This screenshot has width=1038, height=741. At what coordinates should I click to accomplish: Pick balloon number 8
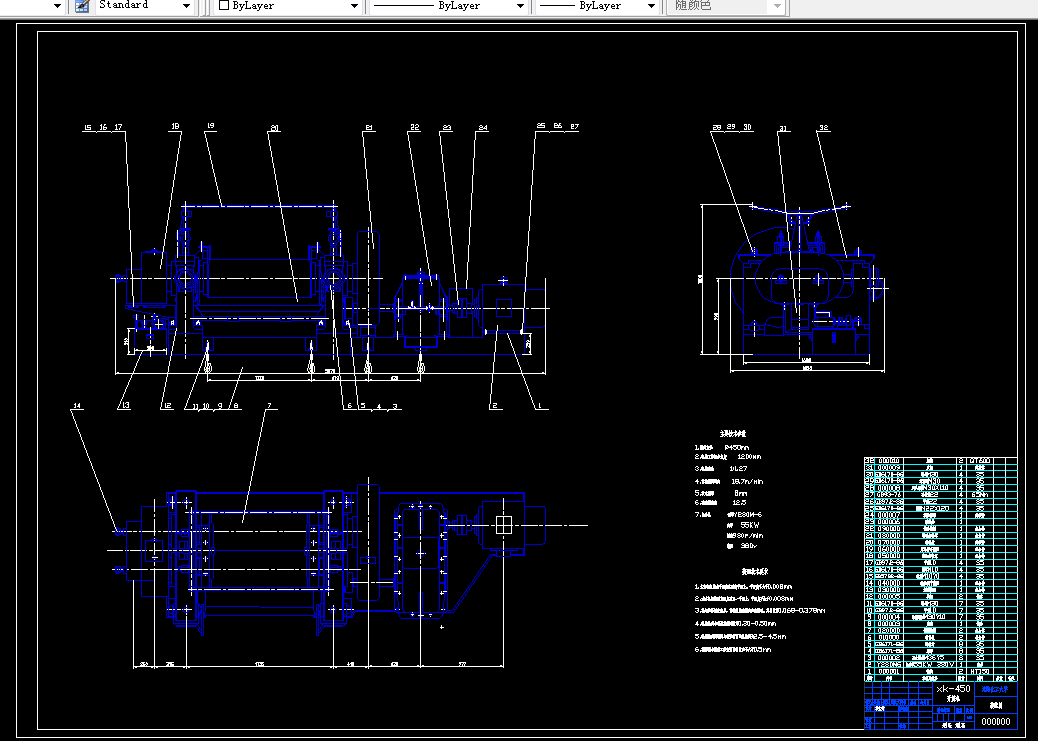[x=235, y=406]
